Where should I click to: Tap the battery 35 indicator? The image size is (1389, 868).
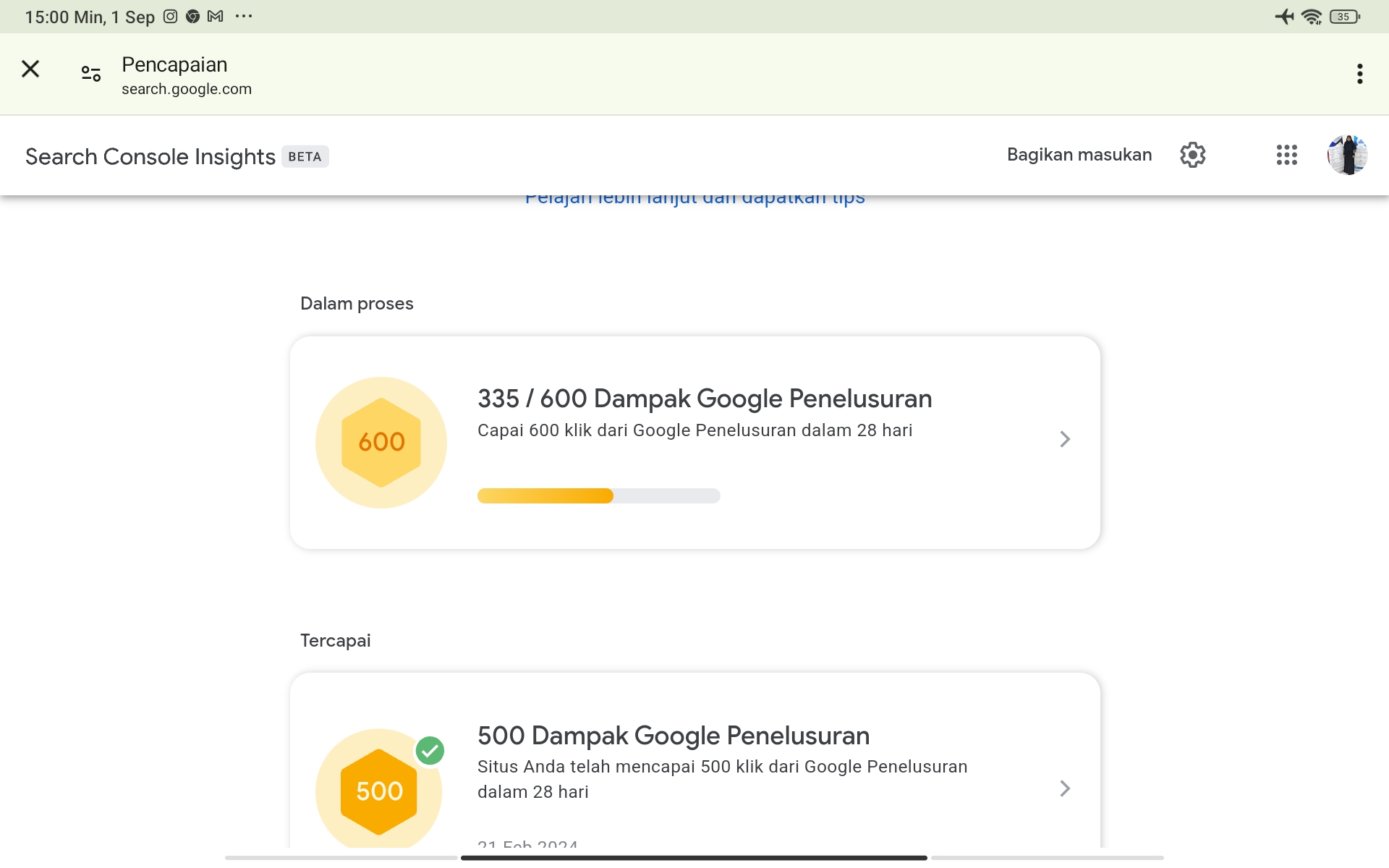pos(1345,17)
